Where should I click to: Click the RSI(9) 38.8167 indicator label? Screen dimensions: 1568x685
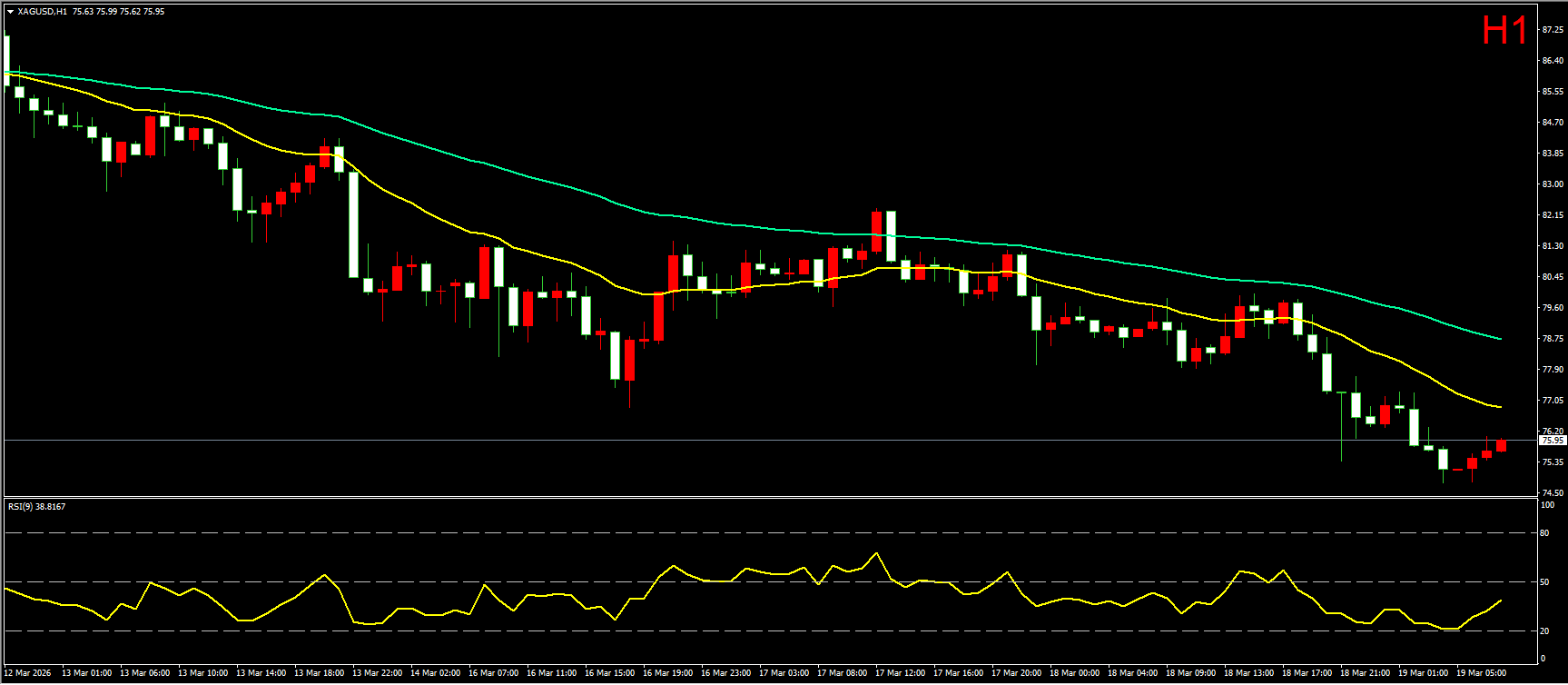36,506
